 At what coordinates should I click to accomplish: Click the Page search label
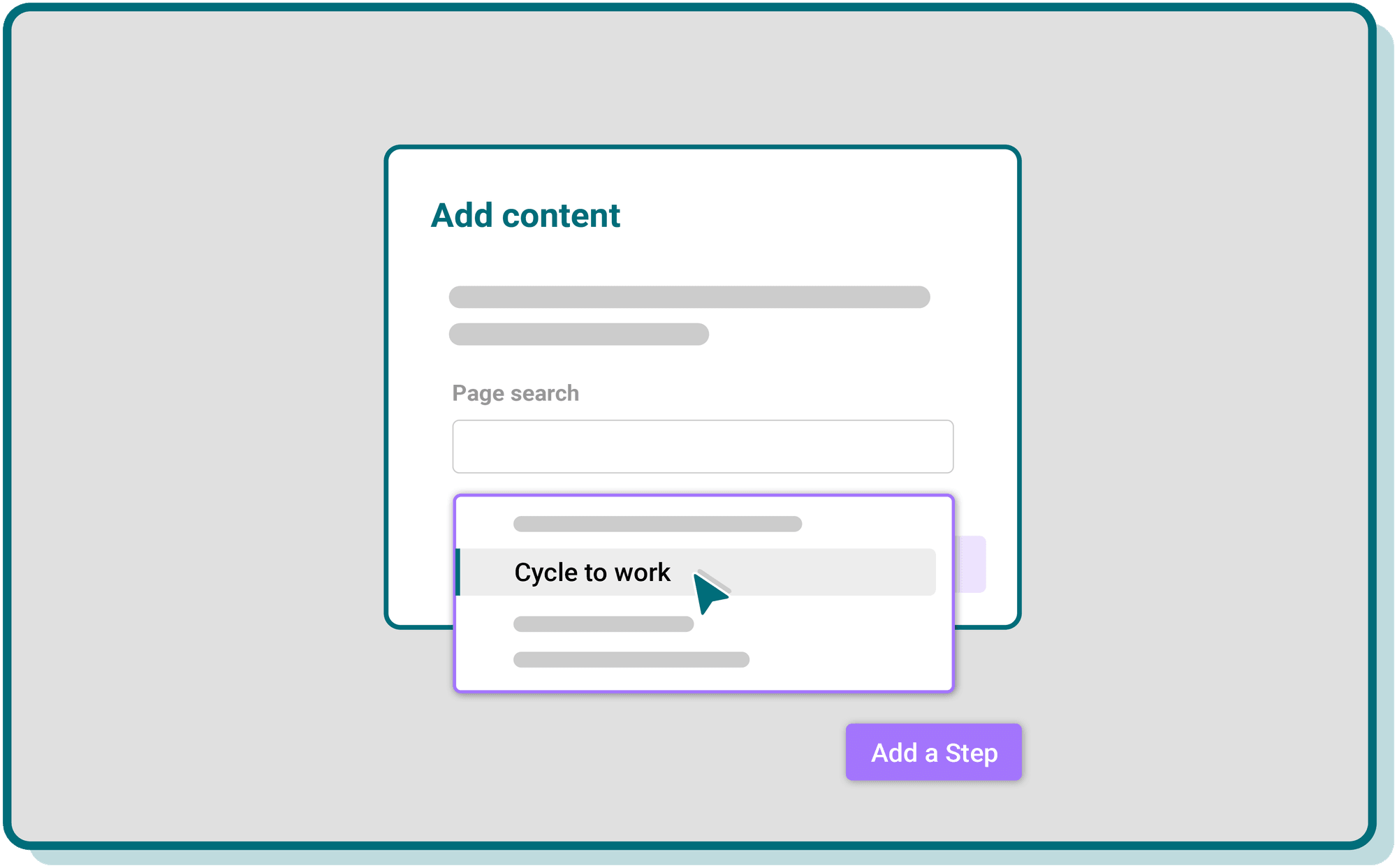515,393
